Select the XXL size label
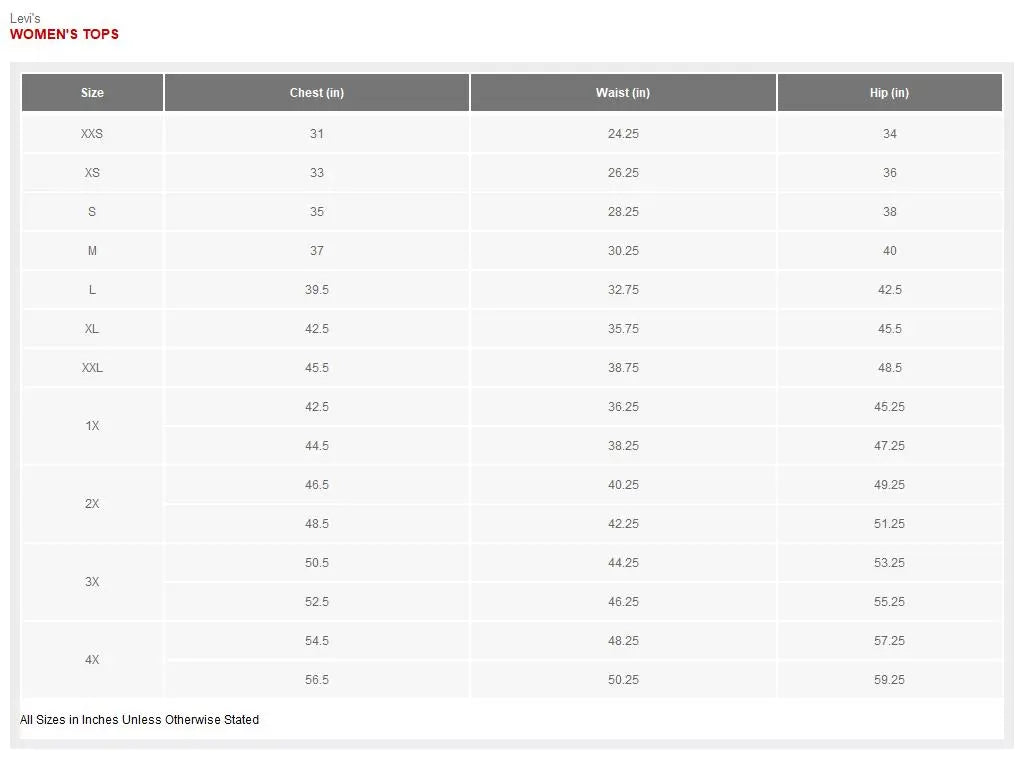 click(x=92, y=368)
